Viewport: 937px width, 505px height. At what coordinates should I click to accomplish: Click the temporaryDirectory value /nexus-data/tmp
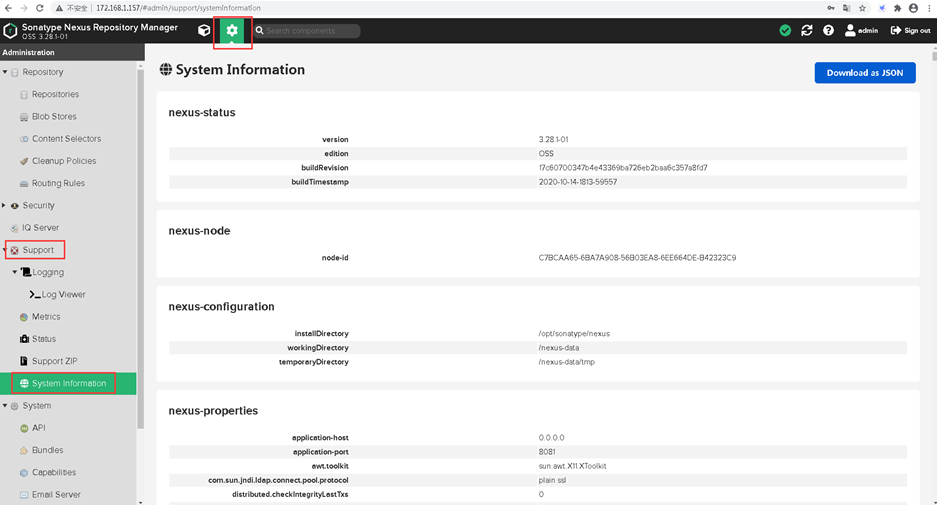pos(566,362)
